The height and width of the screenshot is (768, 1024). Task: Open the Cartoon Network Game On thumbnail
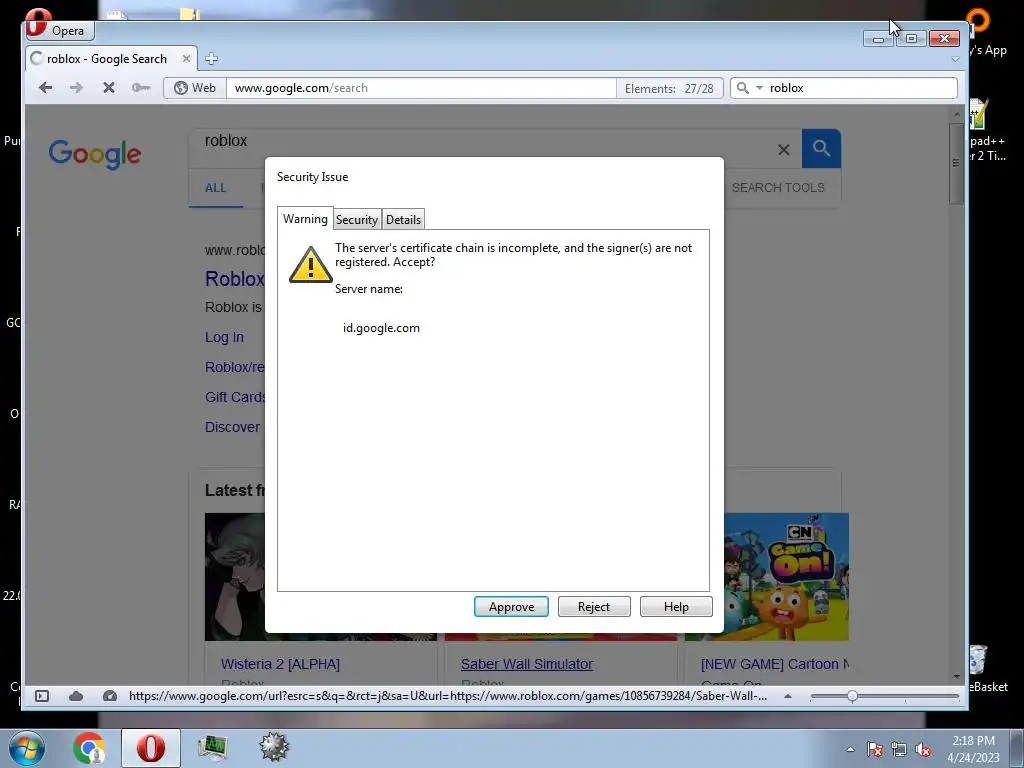click(x=786, y=577)
